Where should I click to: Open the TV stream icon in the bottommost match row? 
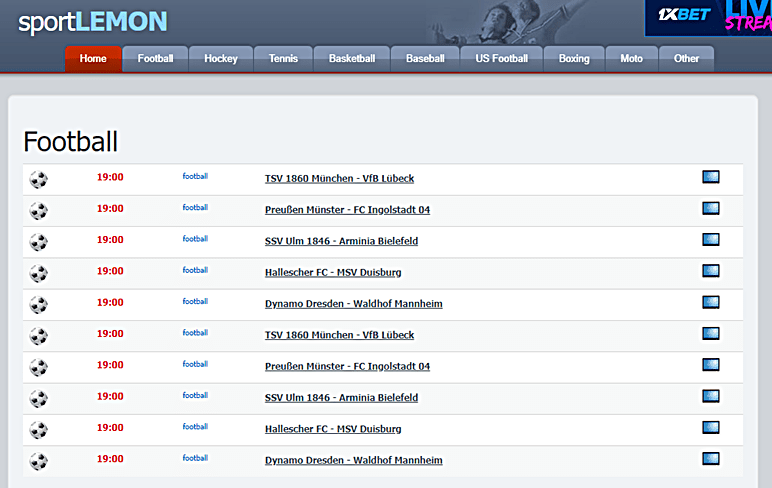pyautogui.click(x=710, y=459)
